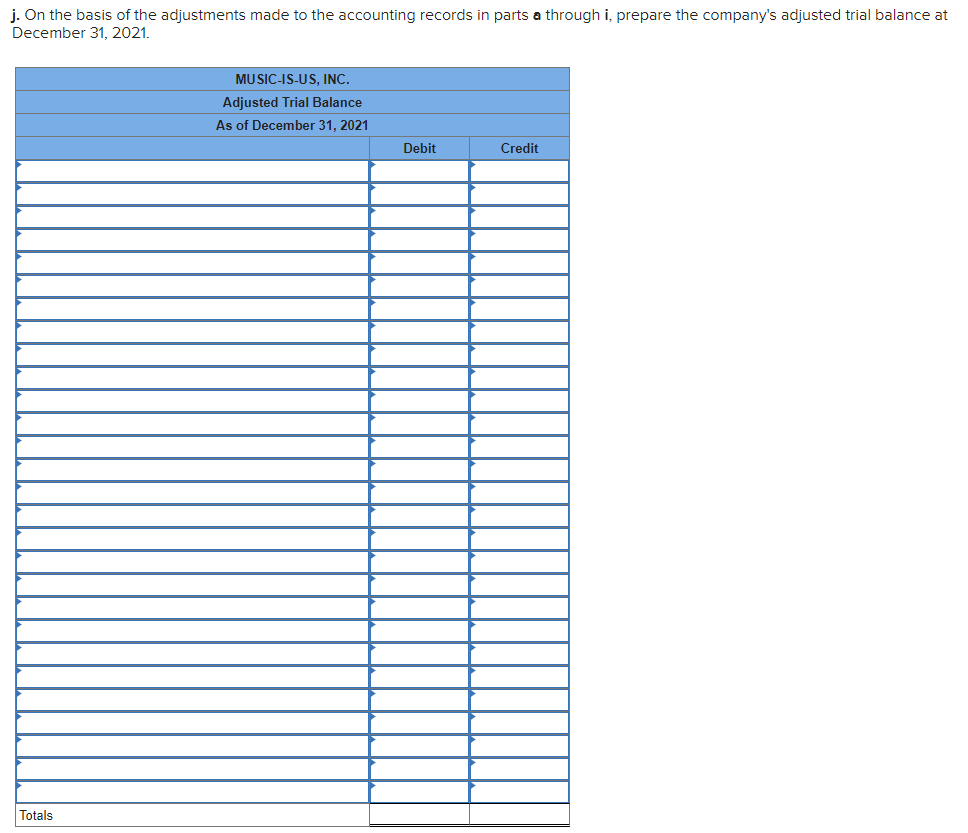The height and width of the screenshot is (833, 968).
Task: Select the Debit cell in second table row
Action: (420, 194)
